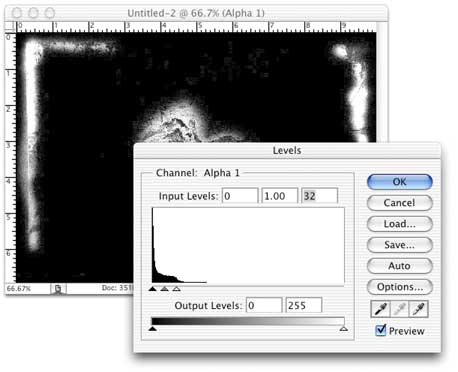
Task: Grab the black input slider triangle under histogram
Action: [153, 289]
